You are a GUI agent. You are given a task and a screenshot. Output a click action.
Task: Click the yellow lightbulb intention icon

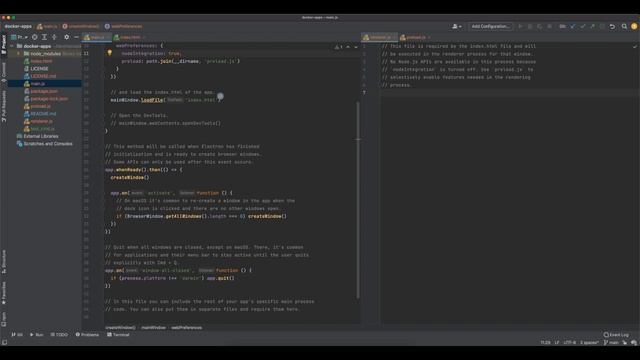109,53
